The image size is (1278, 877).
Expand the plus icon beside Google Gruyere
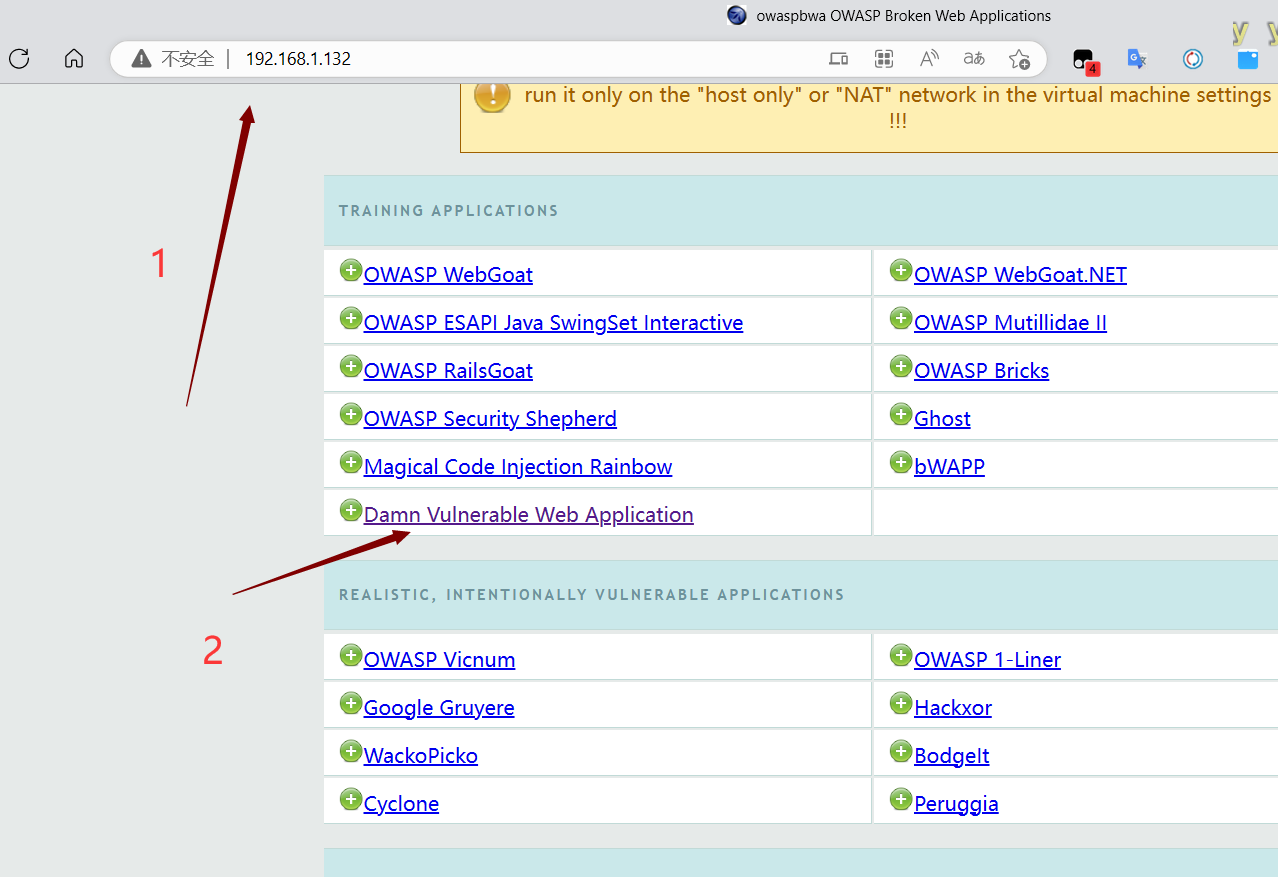point(350,703)
